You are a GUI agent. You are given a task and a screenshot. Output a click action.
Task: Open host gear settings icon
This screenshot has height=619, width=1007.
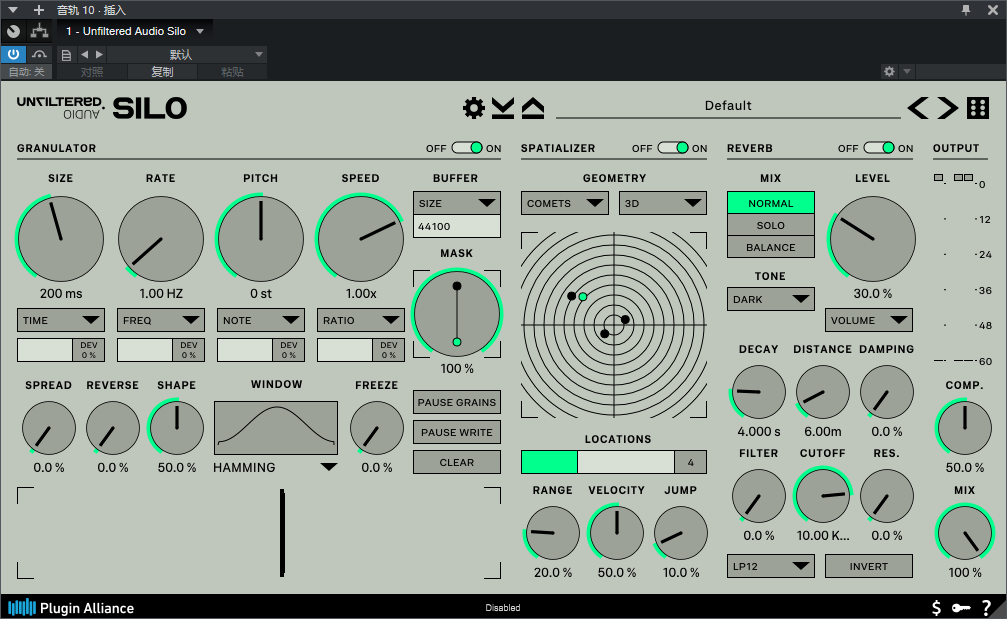click(x=889, y=71)
